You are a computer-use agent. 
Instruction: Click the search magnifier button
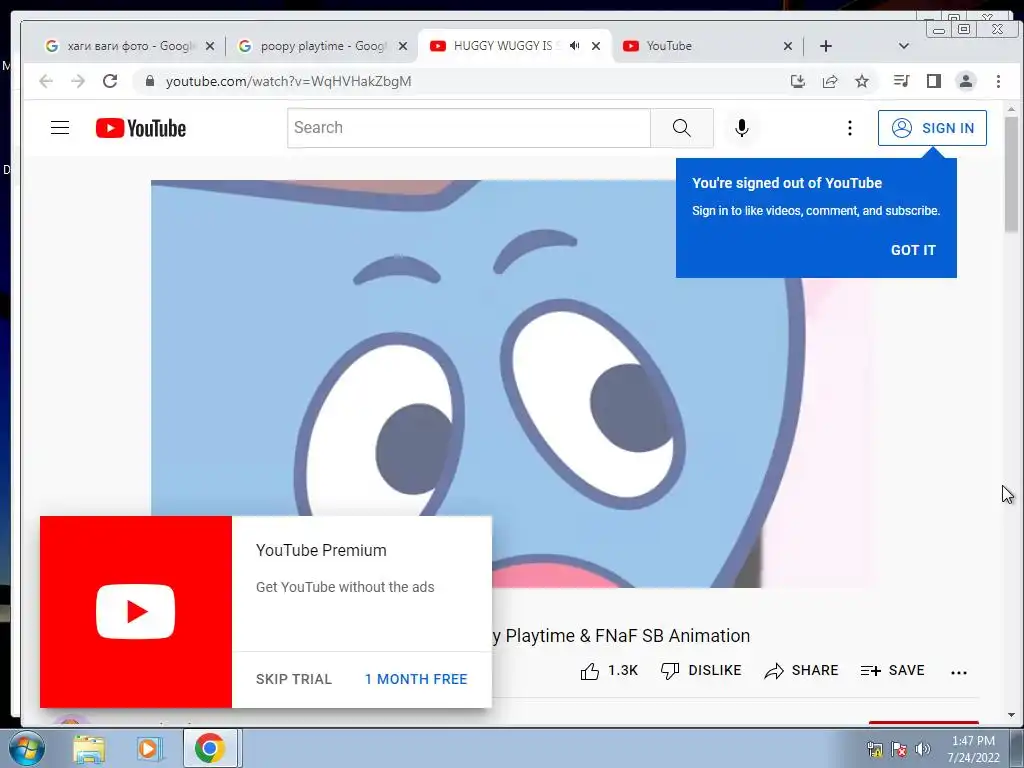(681, 128)
